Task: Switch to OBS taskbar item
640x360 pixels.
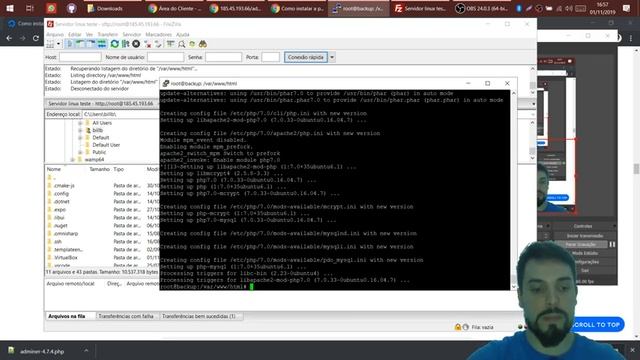Action: pos(482,8)
